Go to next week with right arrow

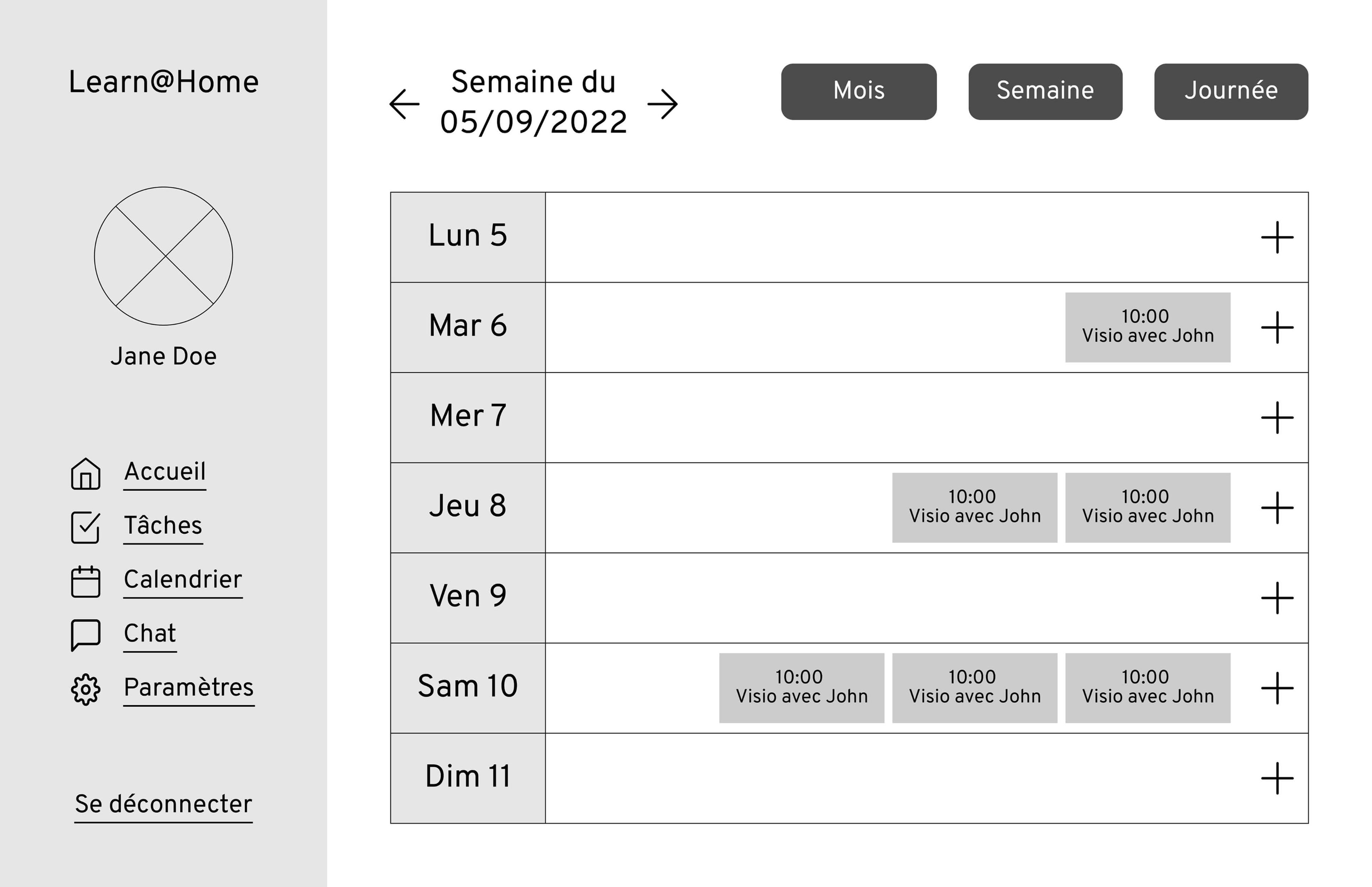pyautogui.click(x=662, y=104)
